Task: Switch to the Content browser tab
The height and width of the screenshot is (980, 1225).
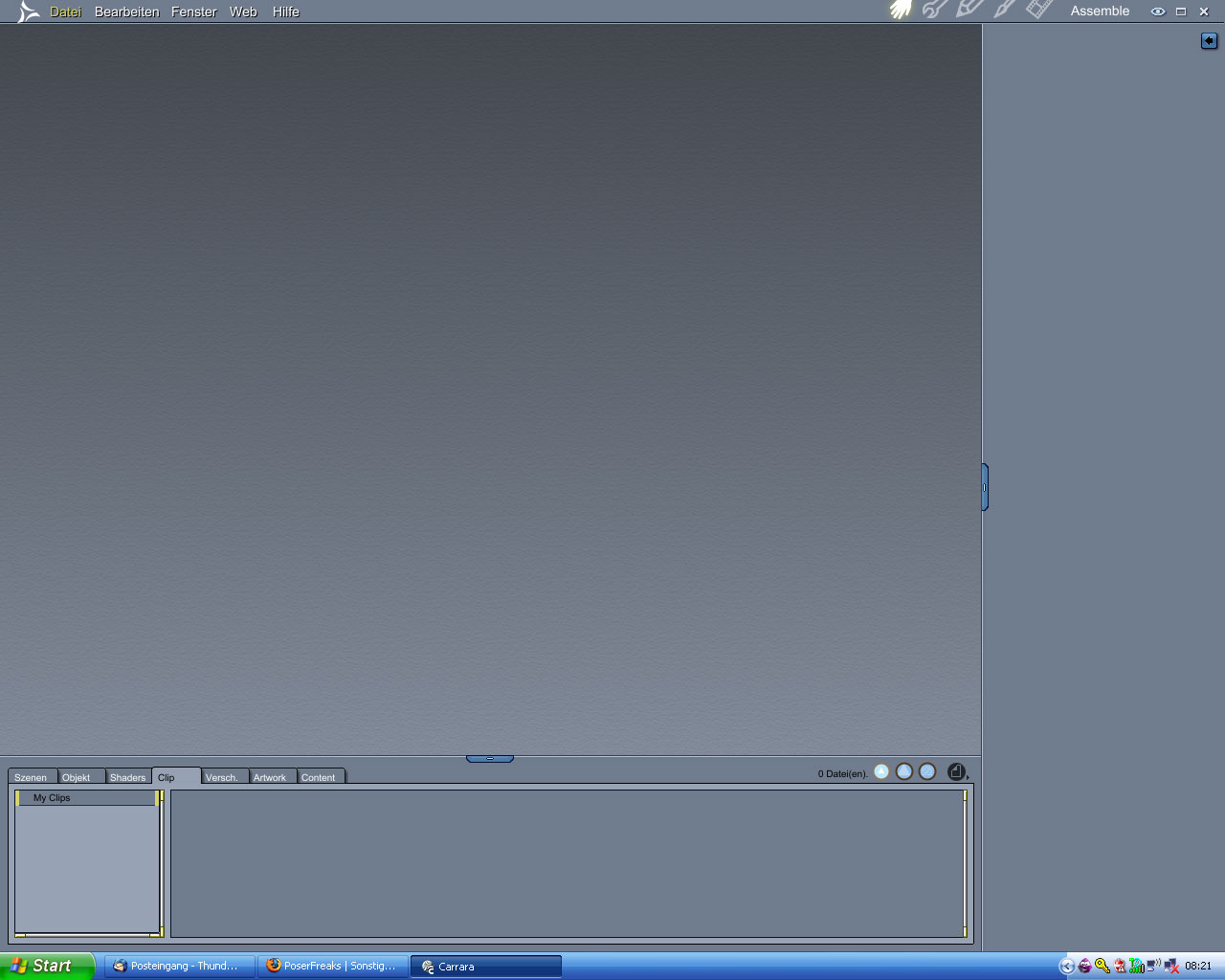Action: pos(321,777)
